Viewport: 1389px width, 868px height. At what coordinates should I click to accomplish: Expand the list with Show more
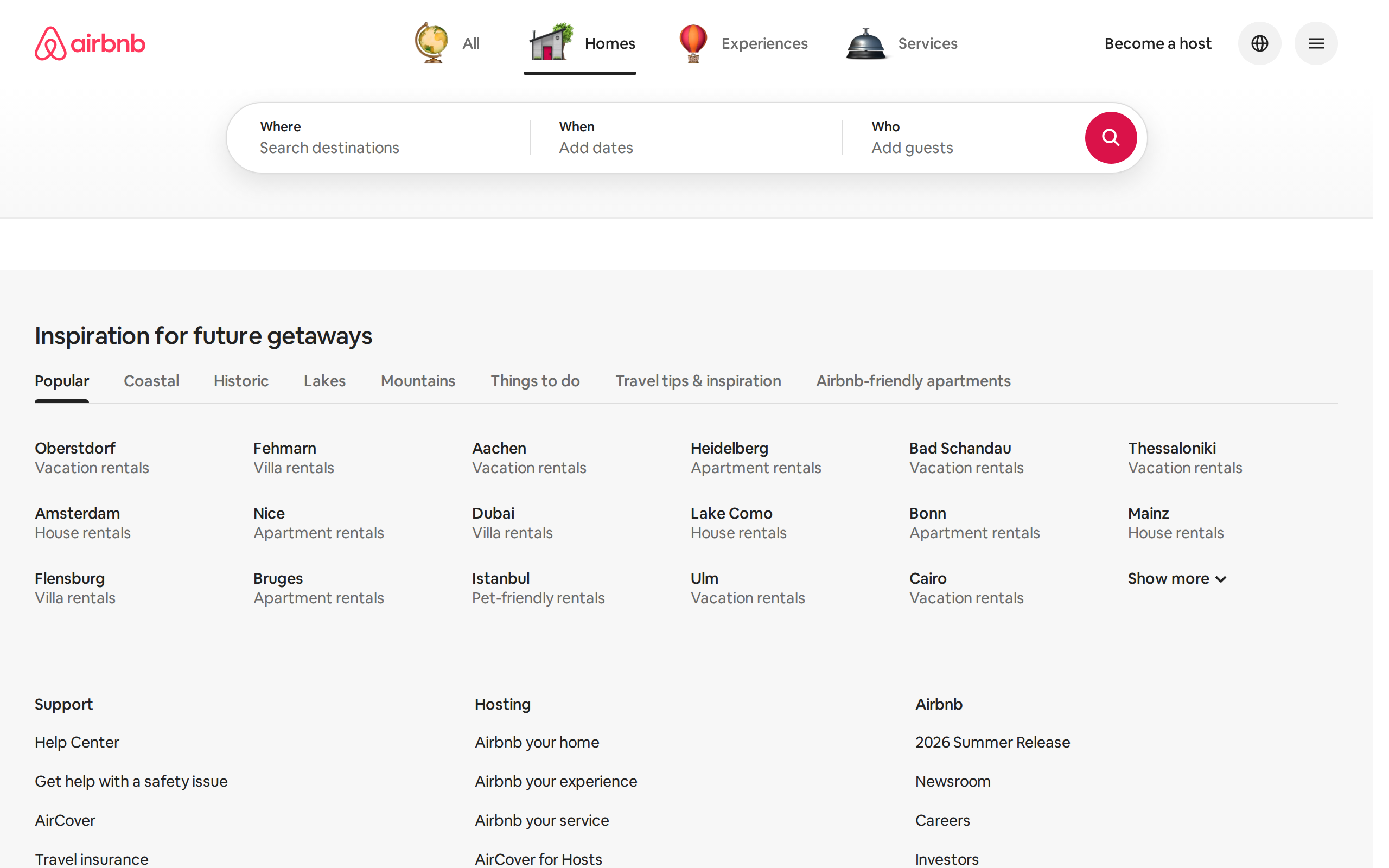click(1177, 578)
